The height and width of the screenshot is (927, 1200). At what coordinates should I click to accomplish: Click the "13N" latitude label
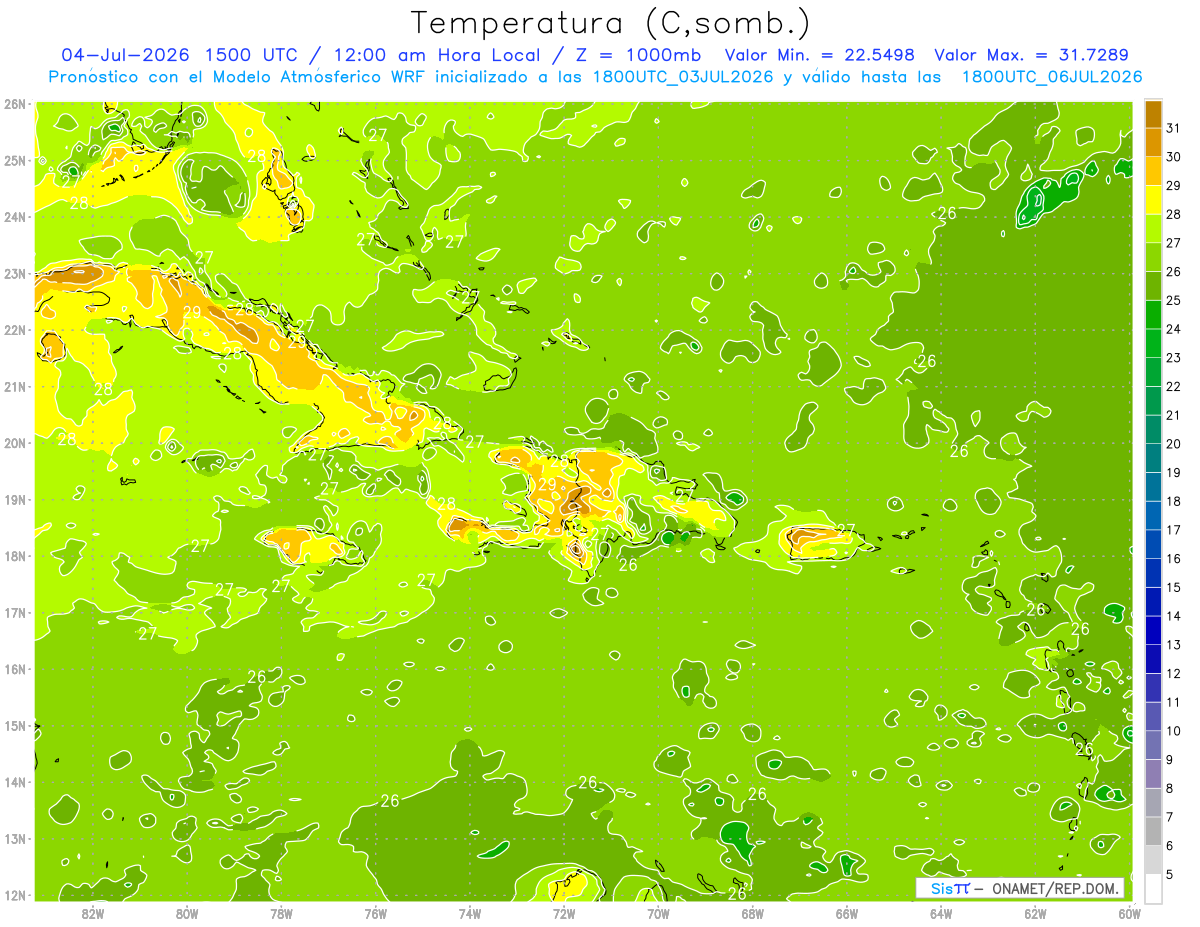click(x=14, y=838)
